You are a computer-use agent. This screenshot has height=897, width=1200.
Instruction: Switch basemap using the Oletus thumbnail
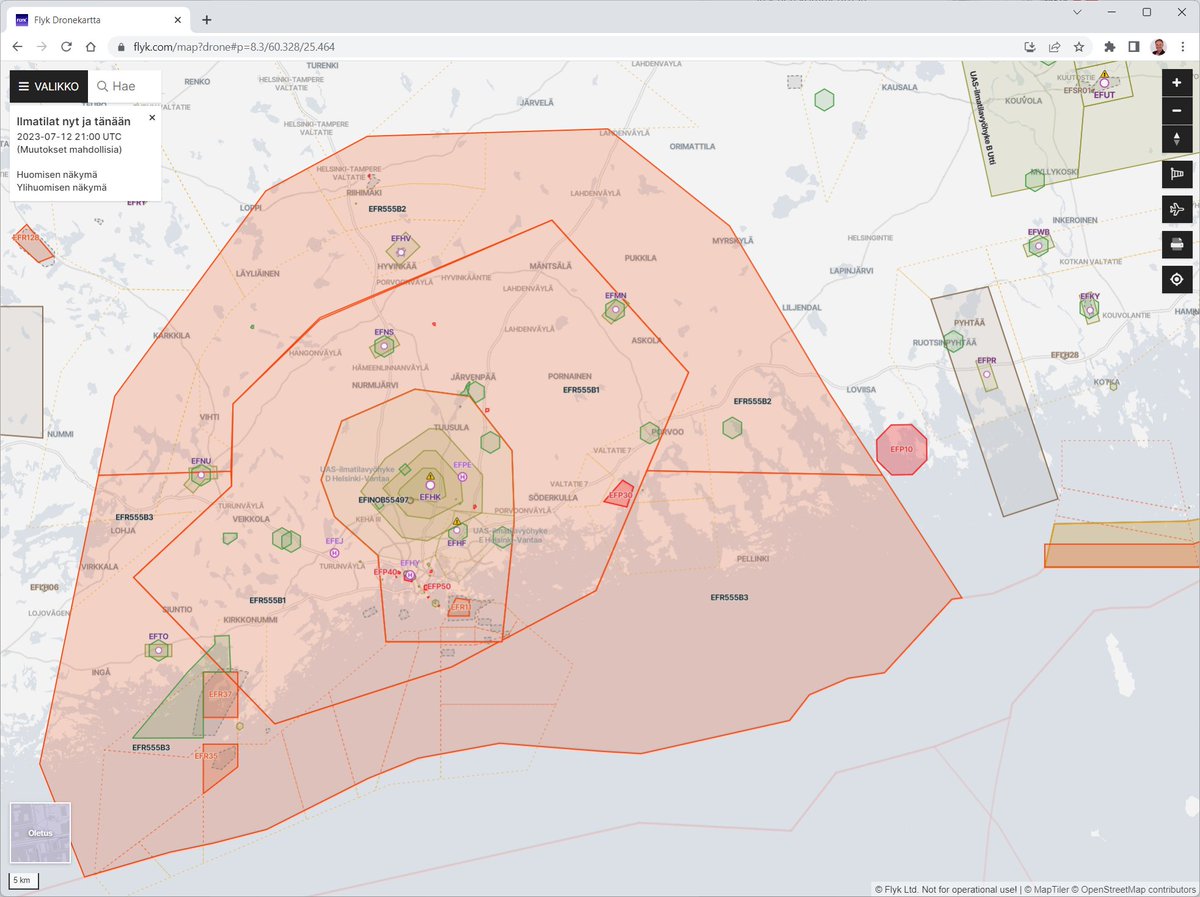(x=41, y=833)
